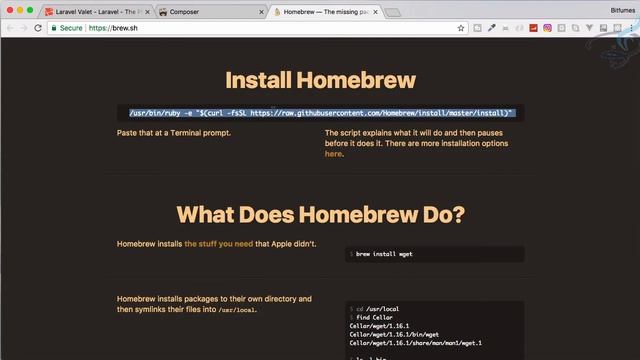The height and width of the screenshot is (360, 640).
Task: Close the Laravel Valet tab
Action: [x=147, y=12]
